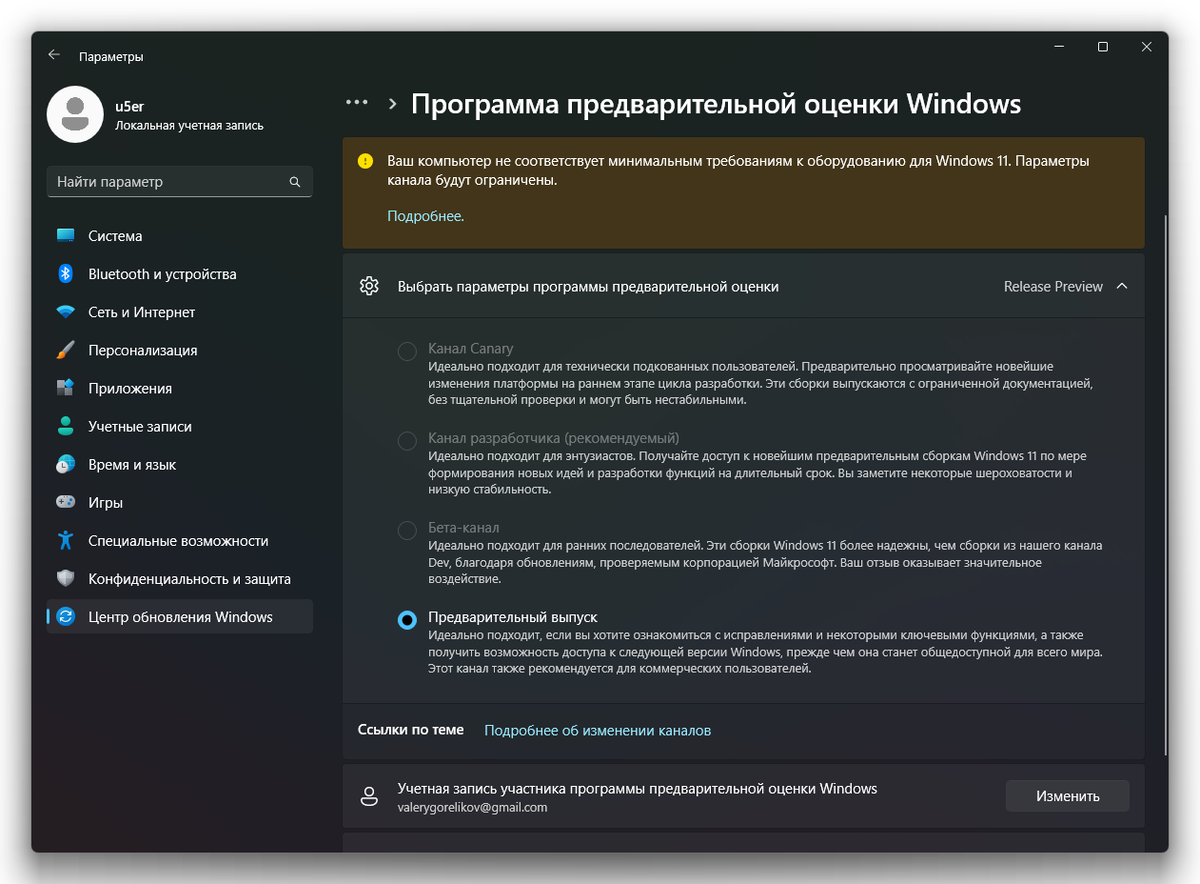This screenshot has width=1200, height=884.
Task: Open Система settings
Action: 180,236
